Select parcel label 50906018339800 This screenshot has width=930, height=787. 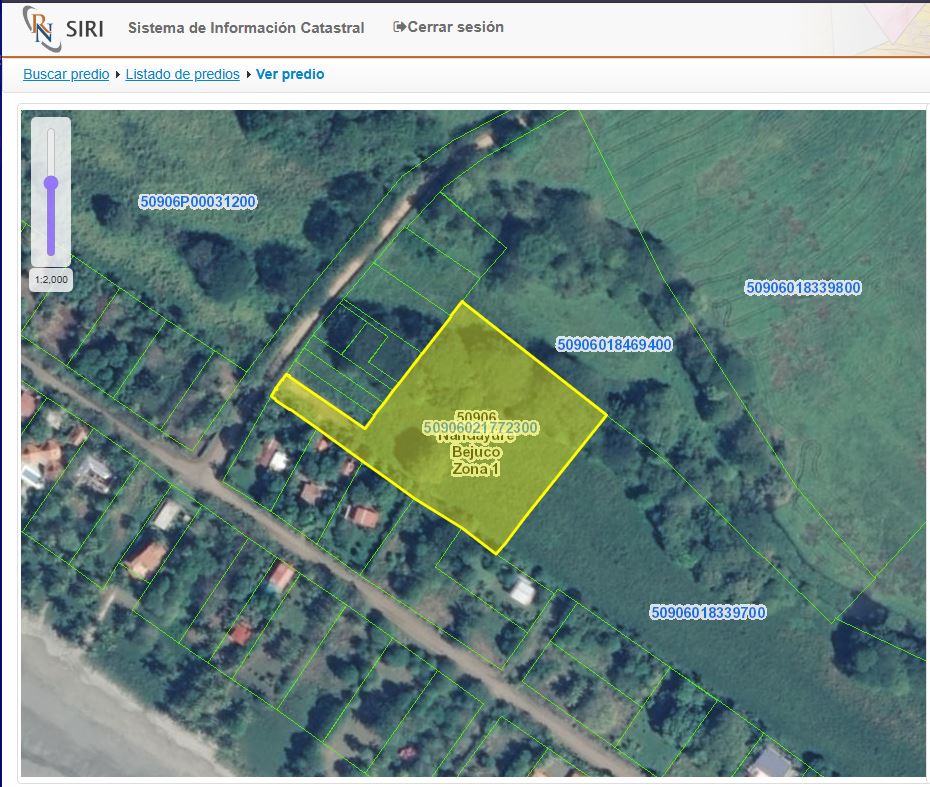click(x=803, y=288)
